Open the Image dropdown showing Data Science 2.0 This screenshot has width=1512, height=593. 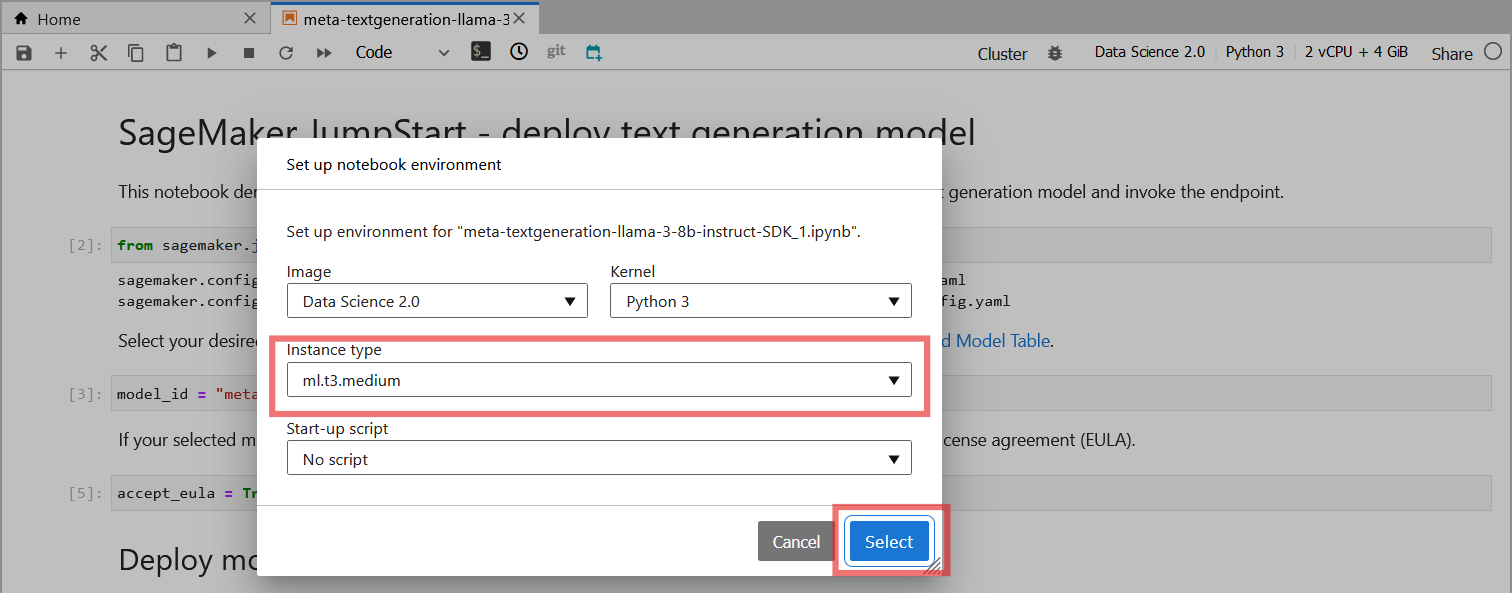pos(437,301)
